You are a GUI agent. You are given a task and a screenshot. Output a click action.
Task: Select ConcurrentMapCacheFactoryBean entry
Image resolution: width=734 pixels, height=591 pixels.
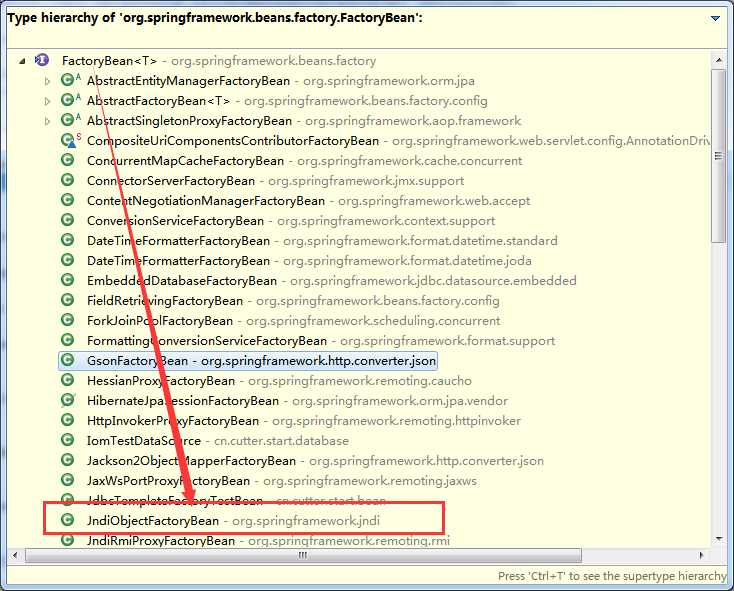(304, 161)
